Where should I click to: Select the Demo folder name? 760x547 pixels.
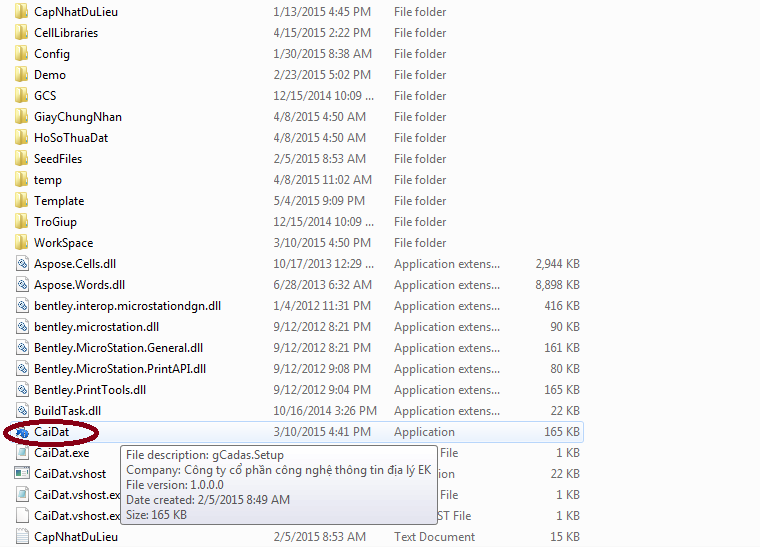coord(50,75)
